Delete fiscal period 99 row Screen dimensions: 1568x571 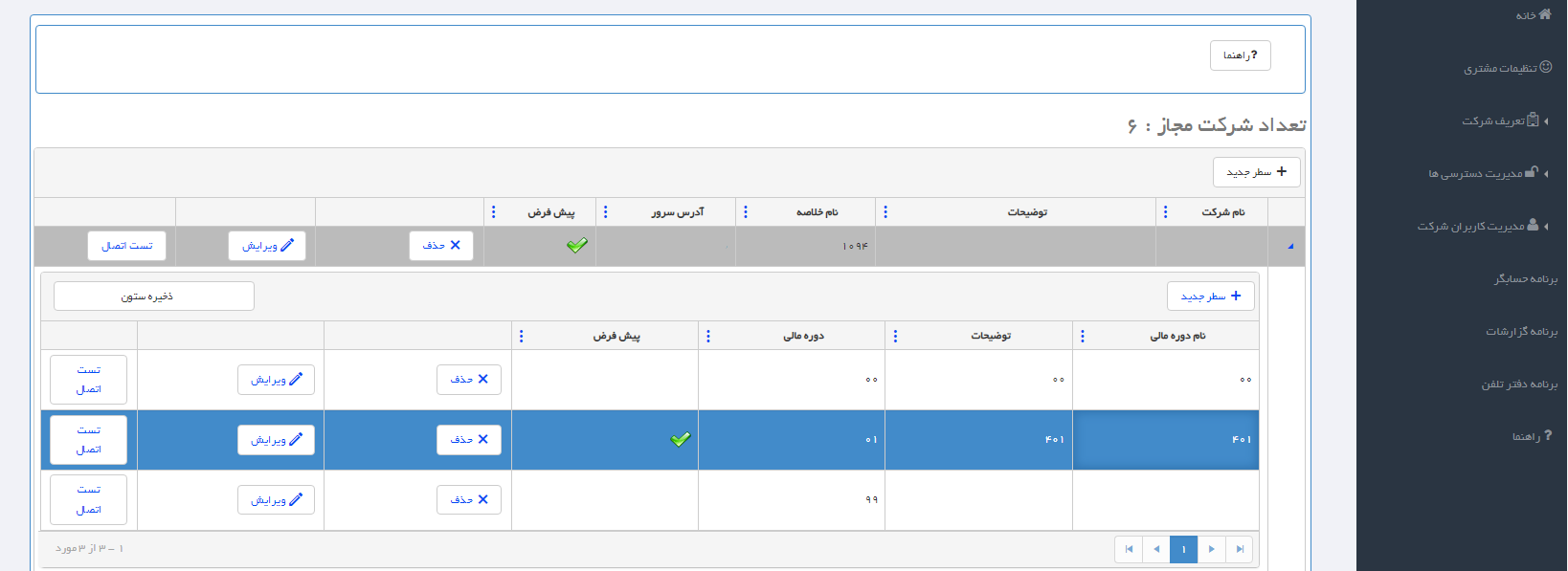[469, 499]
